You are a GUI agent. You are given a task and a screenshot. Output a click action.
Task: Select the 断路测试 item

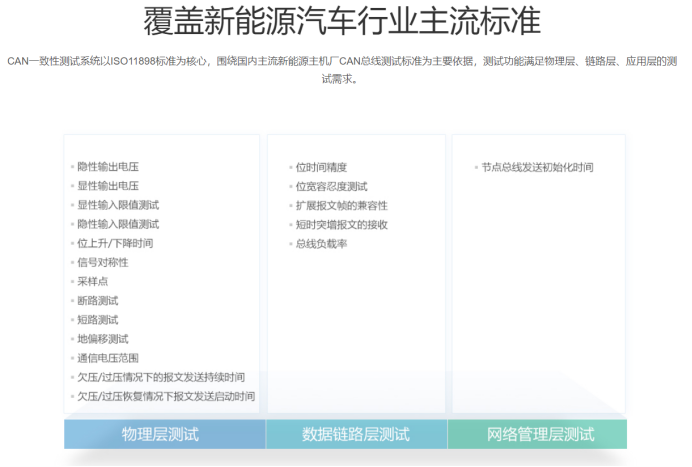point(98,301)
